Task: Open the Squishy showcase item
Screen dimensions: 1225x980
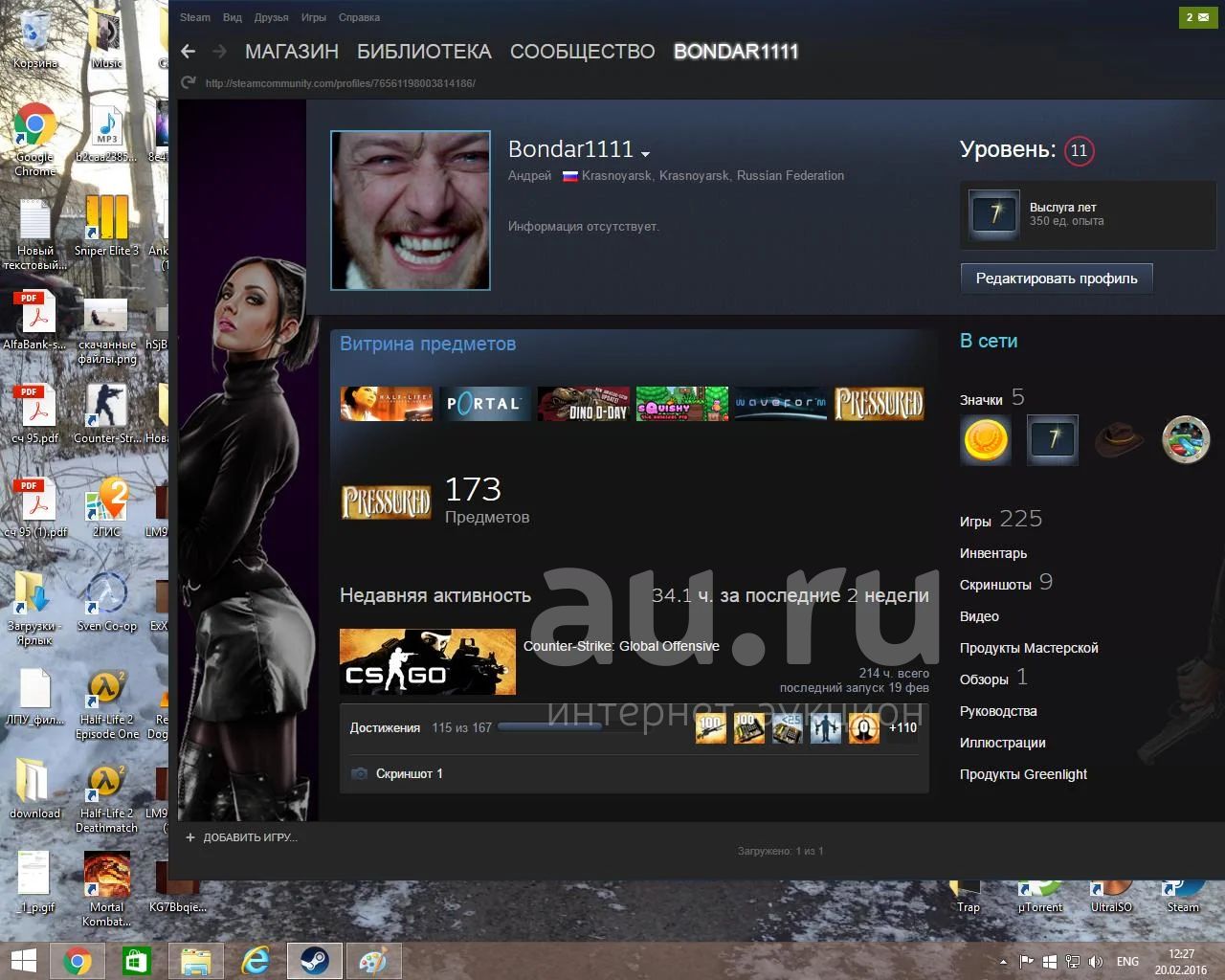Action: (681, 404)
